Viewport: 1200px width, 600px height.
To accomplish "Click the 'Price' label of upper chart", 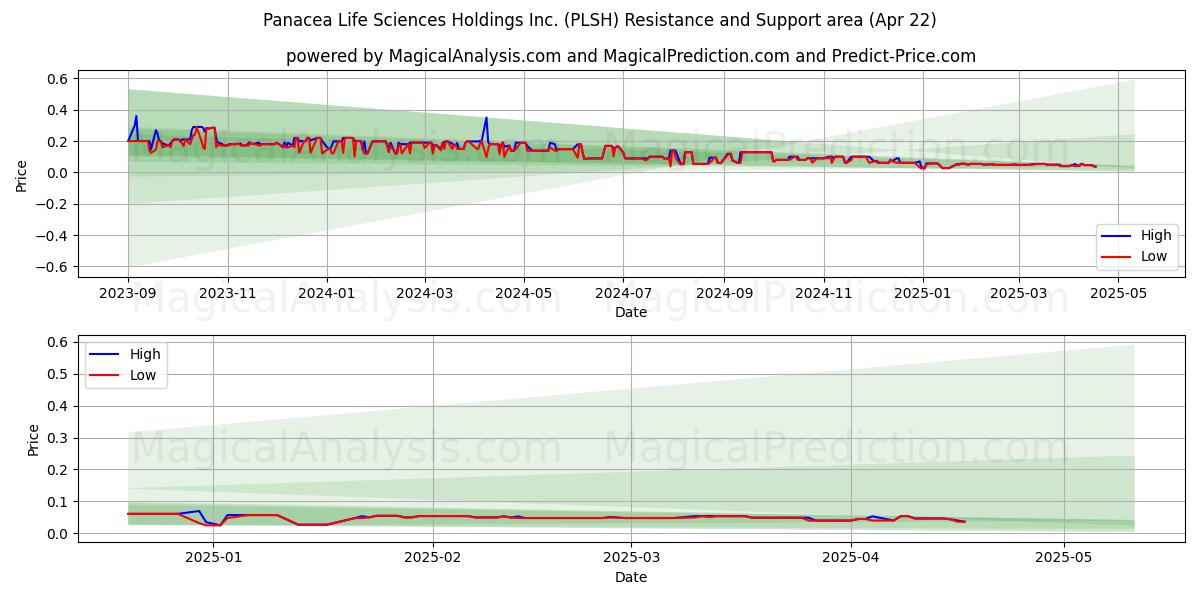I will tap(22, 173).
